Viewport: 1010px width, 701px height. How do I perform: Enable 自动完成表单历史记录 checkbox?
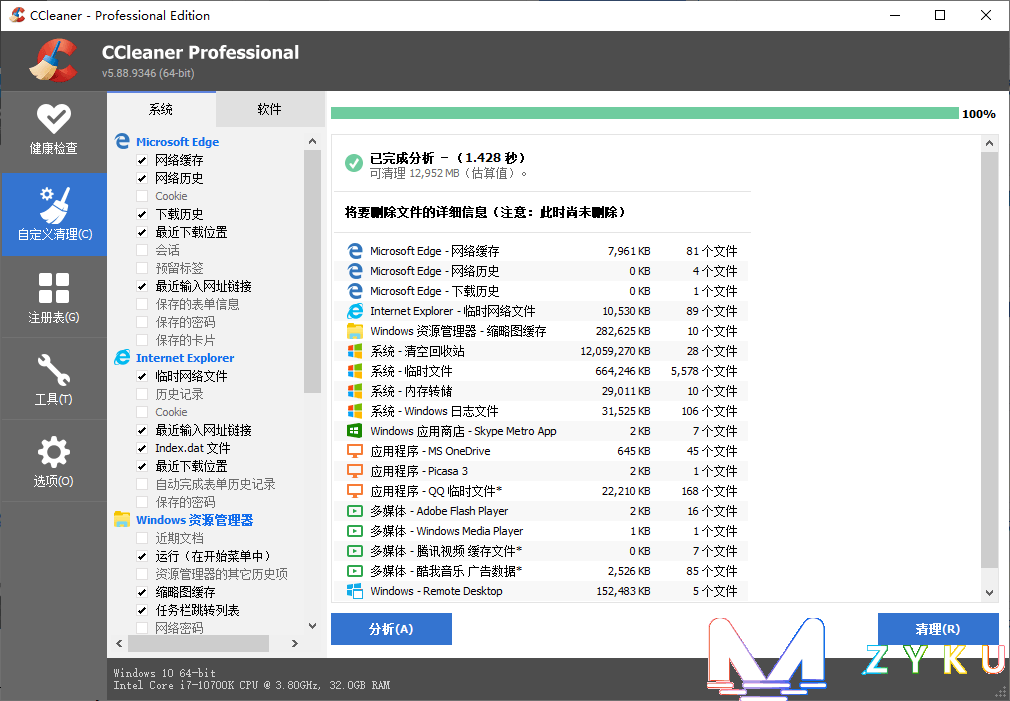(142, 484)
